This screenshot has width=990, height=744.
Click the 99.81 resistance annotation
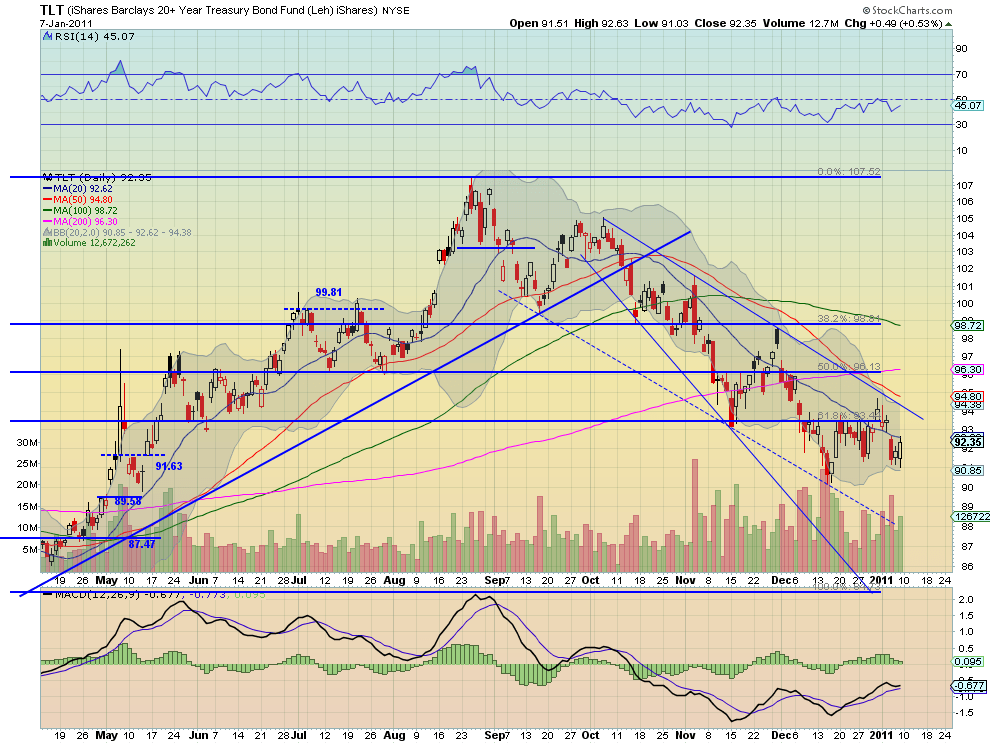tap(328, 292)
